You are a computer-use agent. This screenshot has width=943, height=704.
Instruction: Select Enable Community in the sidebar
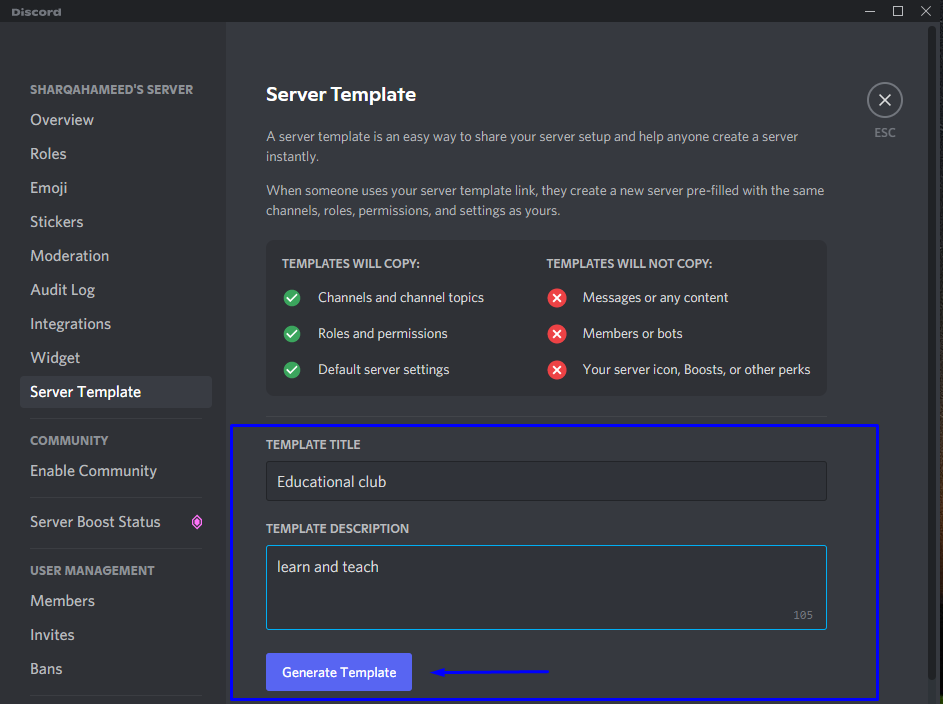[x=93, y=470]
